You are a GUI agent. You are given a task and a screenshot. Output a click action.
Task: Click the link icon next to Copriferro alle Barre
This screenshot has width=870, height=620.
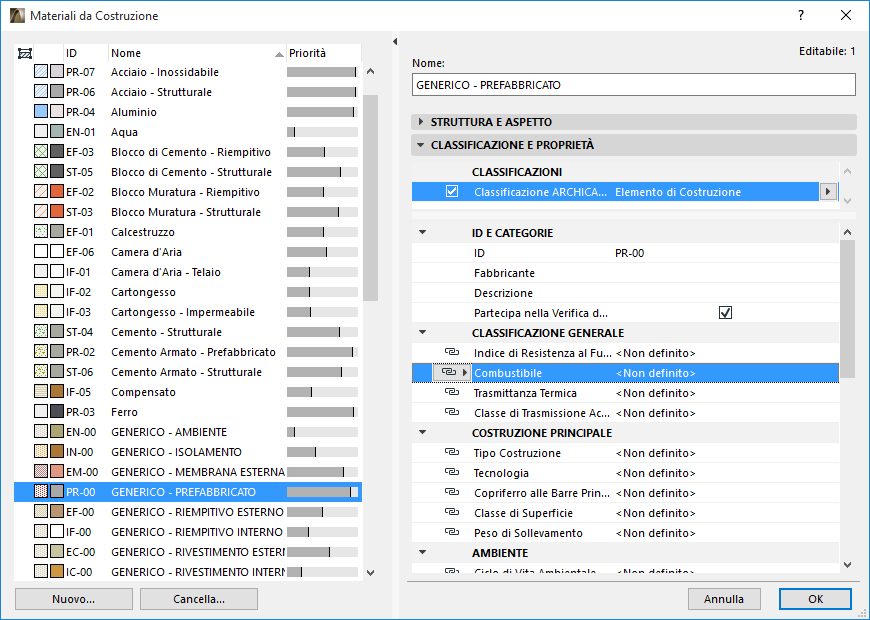452,492
